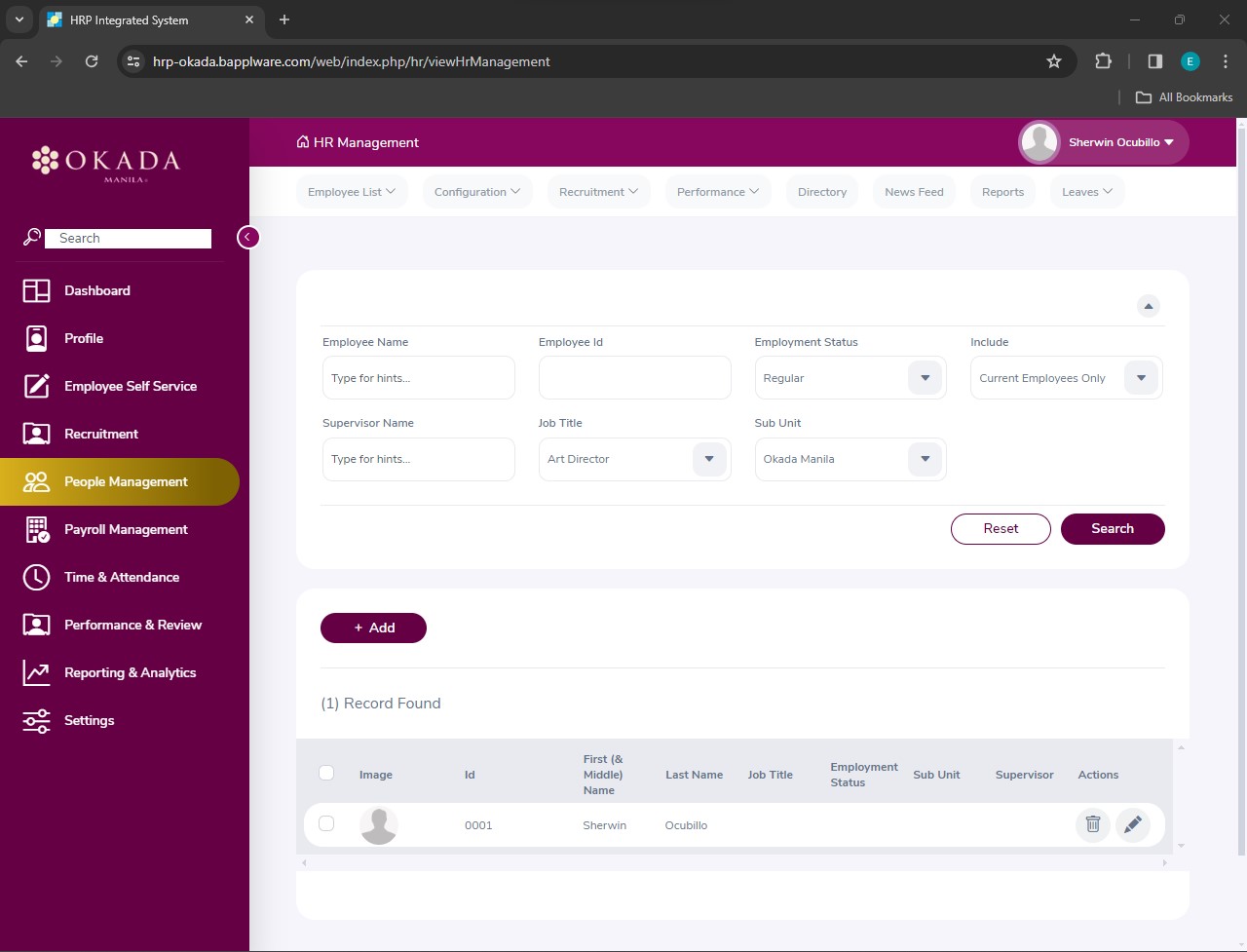Screen dimensions: 1247x952
Task: Open the Settings sliders icon in sidebar
Action: click(x=36, y=720)
